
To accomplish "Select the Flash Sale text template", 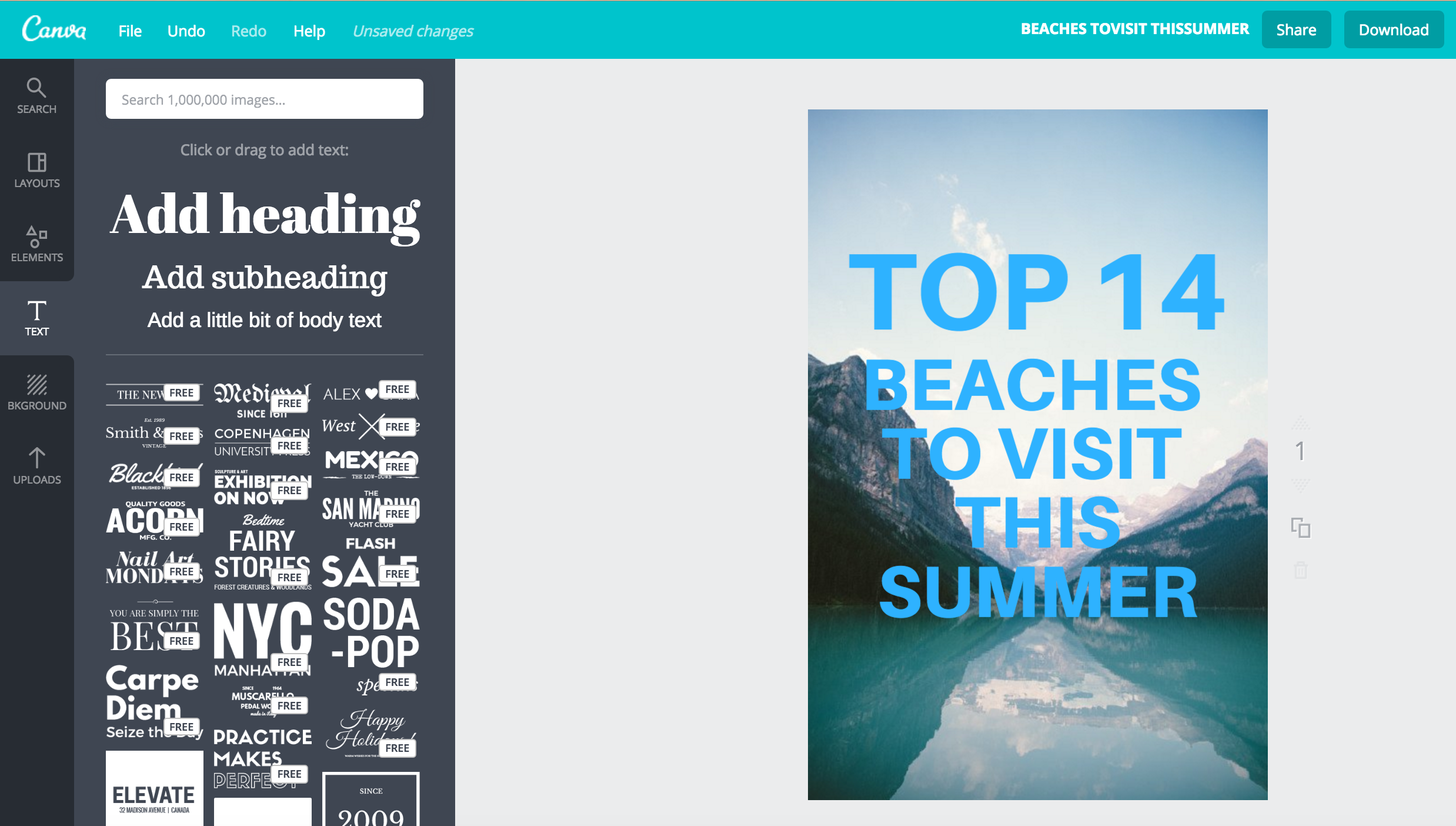I will [370, 562].
